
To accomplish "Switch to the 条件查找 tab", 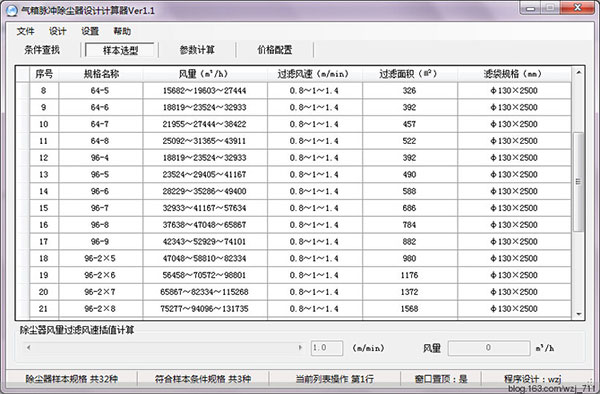I will (x=42, y=50).
